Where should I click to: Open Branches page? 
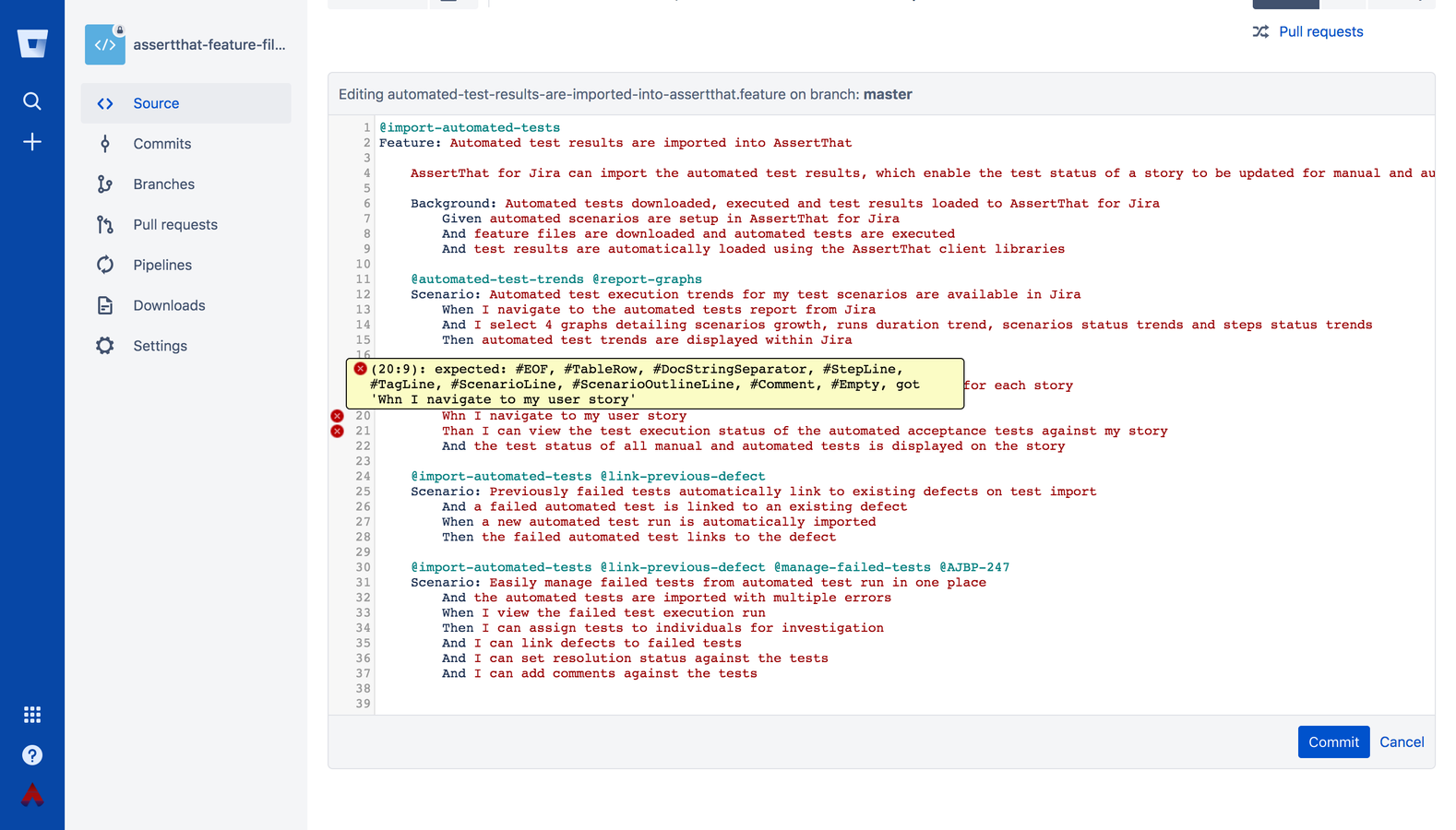(x=186, y=184)
